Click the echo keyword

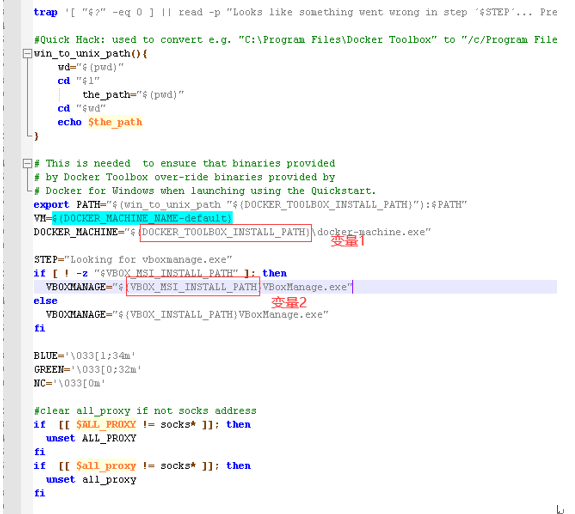pos(69,122)
